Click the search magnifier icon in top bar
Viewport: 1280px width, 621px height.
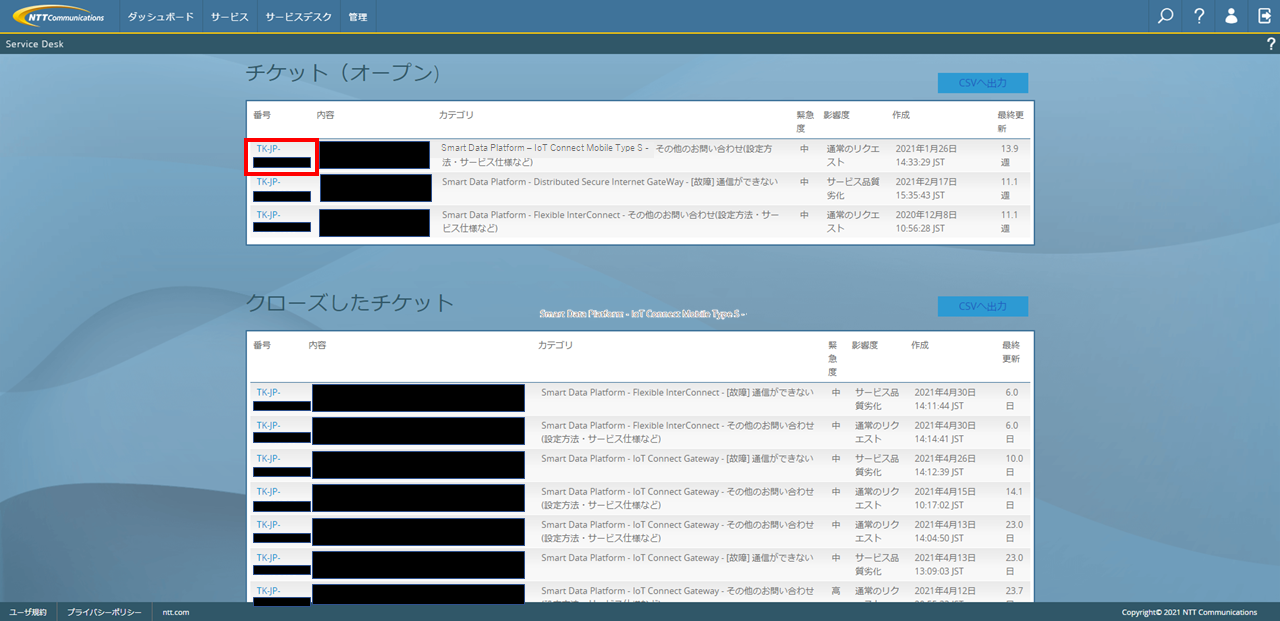point(1165,16)
